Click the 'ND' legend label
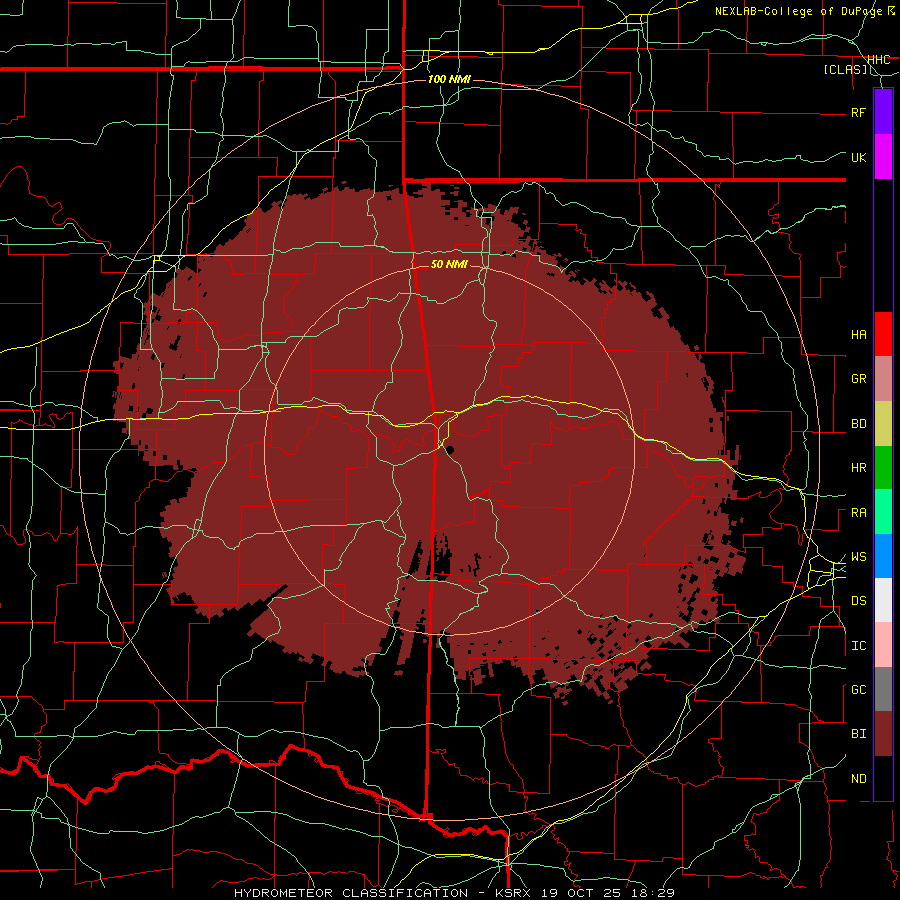The width and height of the screenshot is (900, 900). coord(859,779)
